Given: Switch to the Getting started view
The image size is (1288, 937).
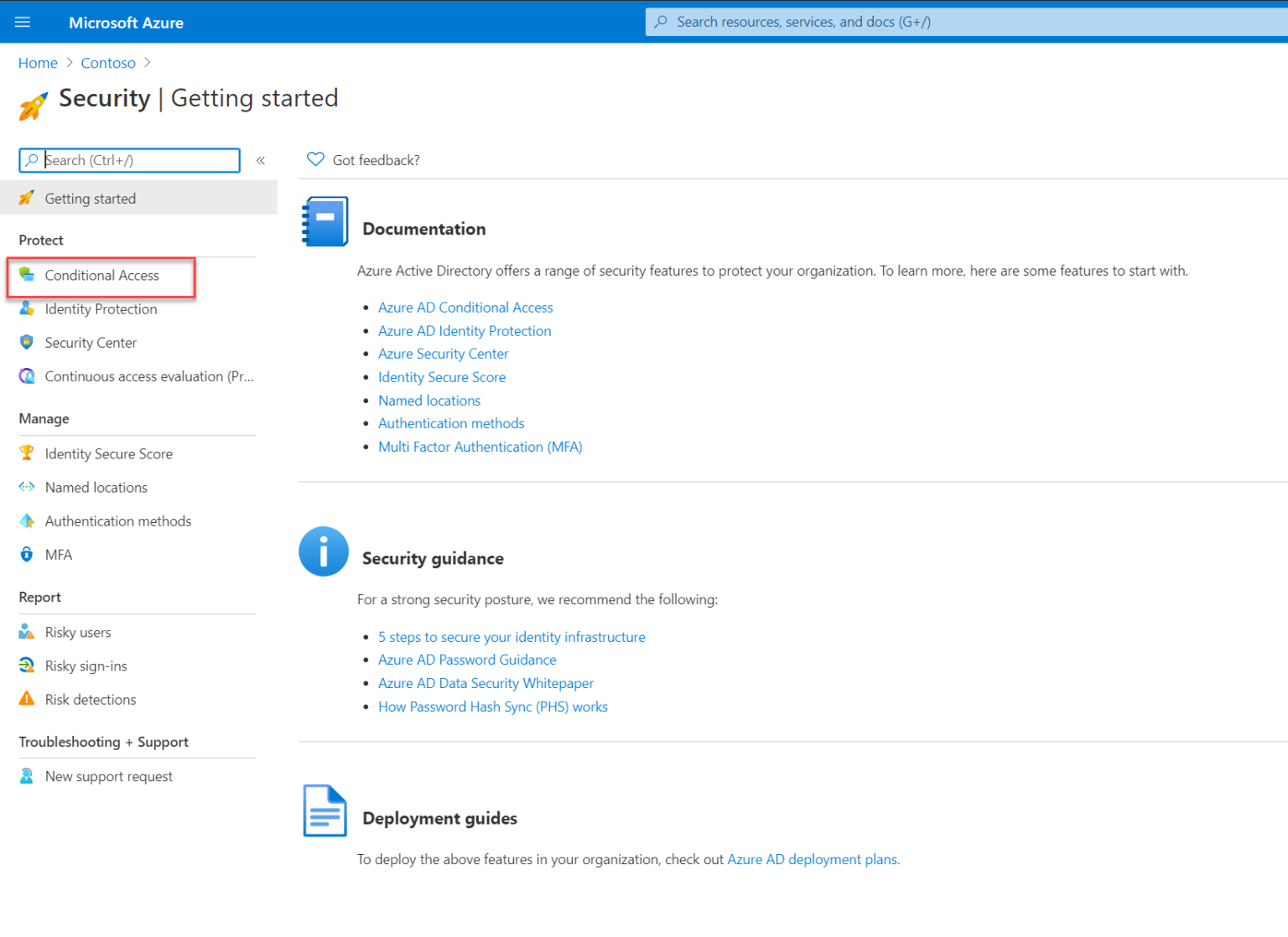Looking at the screenshot, I should coord(90,199).
